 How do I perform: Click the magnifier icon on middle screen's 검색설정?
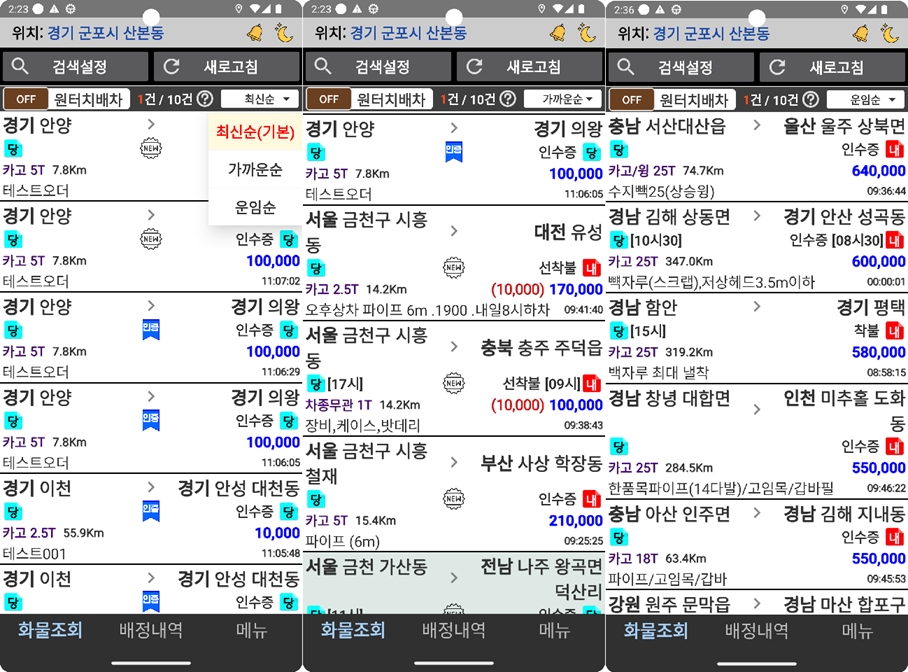(x=324, y=67)
